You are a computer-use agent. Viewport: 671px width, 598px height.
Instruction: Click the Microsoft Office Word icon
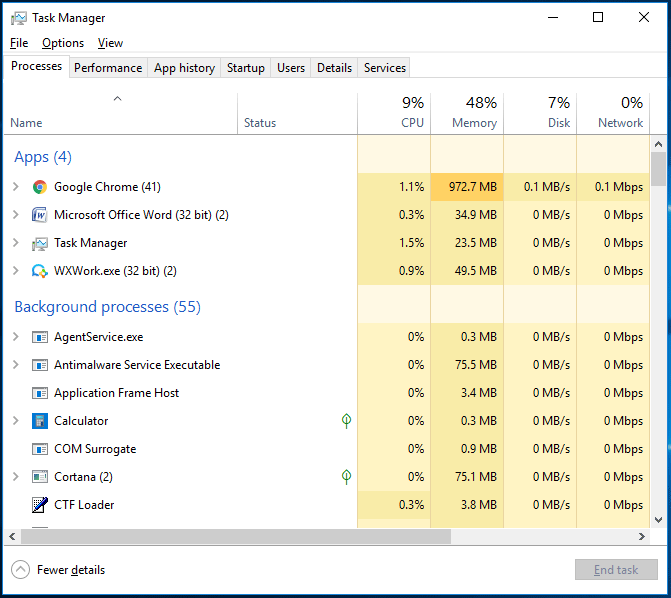click(x=40, y=215)
